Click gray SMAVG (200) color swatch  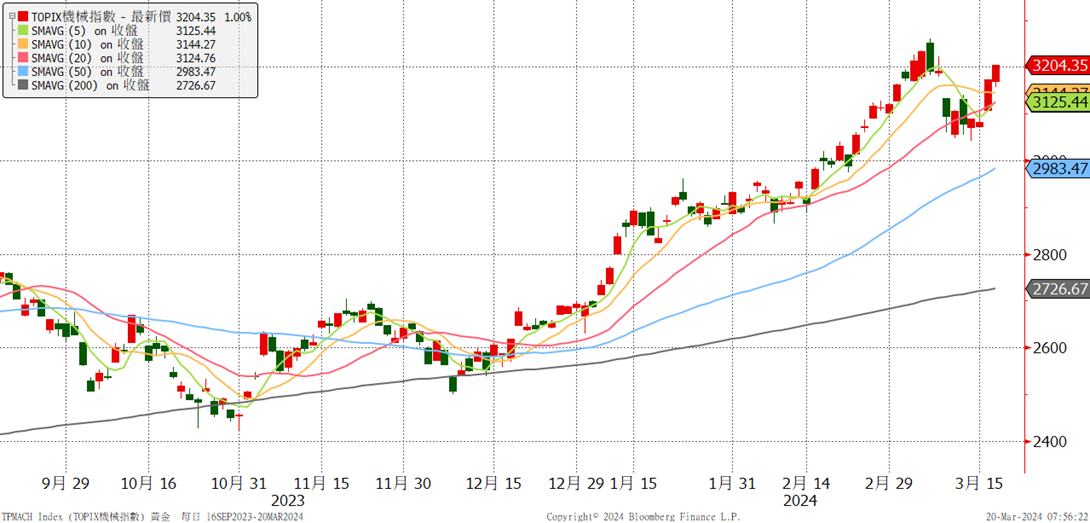(22, 86)
